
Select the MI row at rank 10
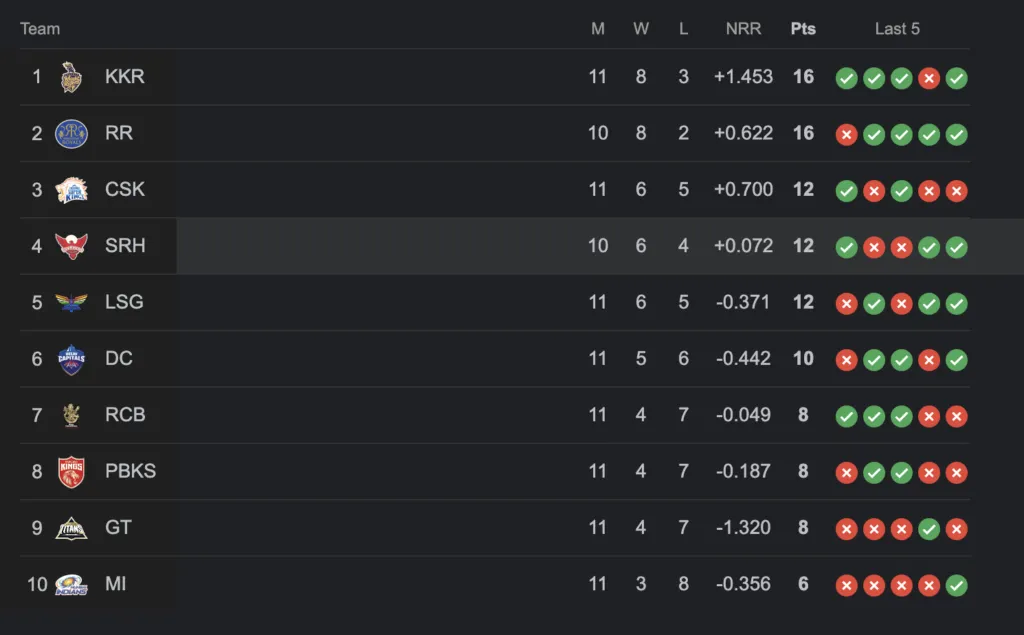[x=495, y=584]
